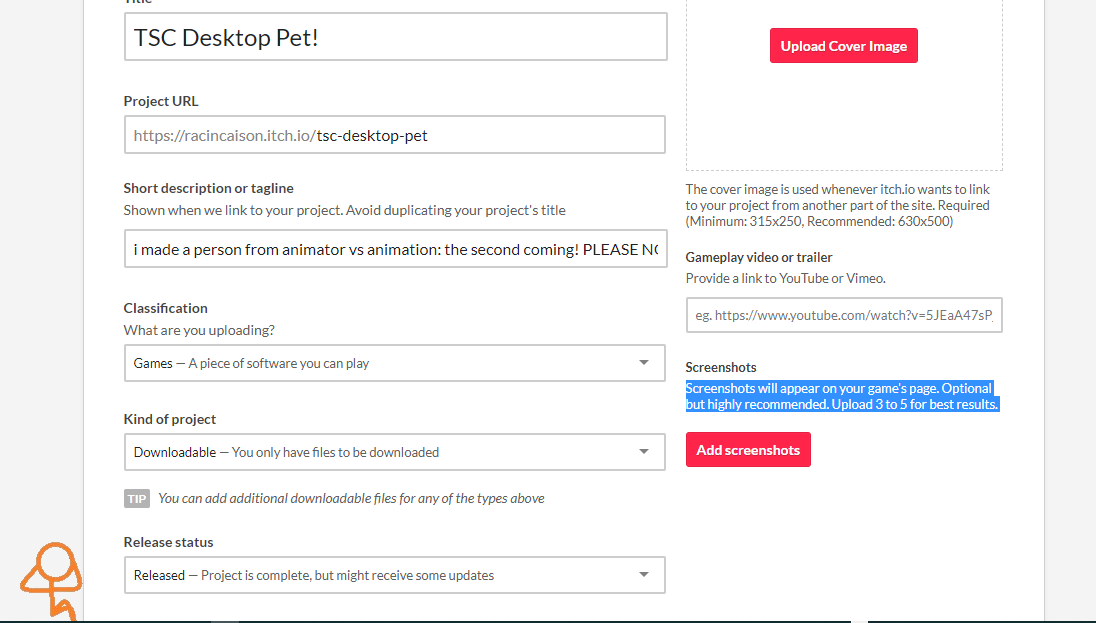The height and width of the screenshot is (623, 1096).
Task: Click the gameplay video URL field
Action: point(844,315)
